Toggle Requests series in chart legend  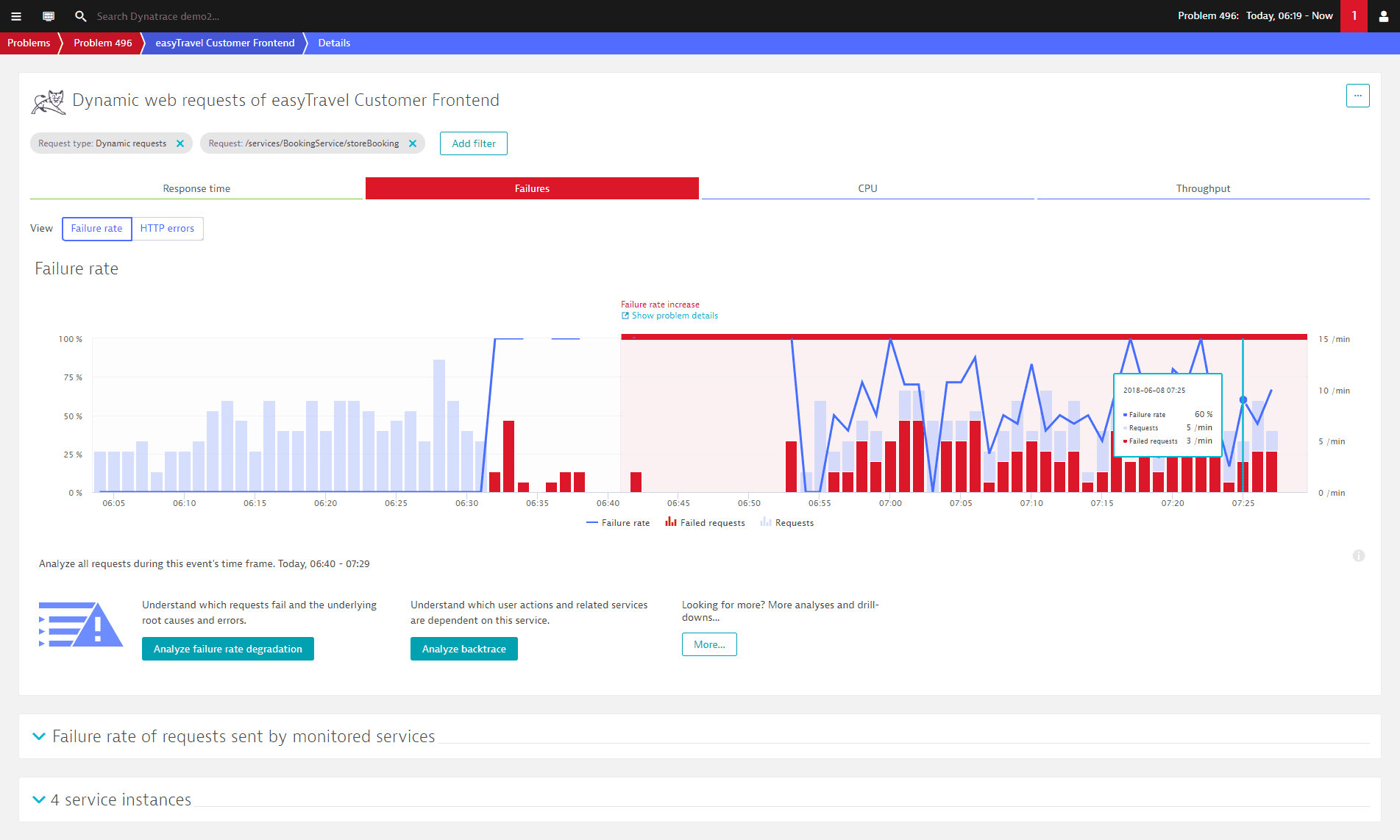(787, 523)
